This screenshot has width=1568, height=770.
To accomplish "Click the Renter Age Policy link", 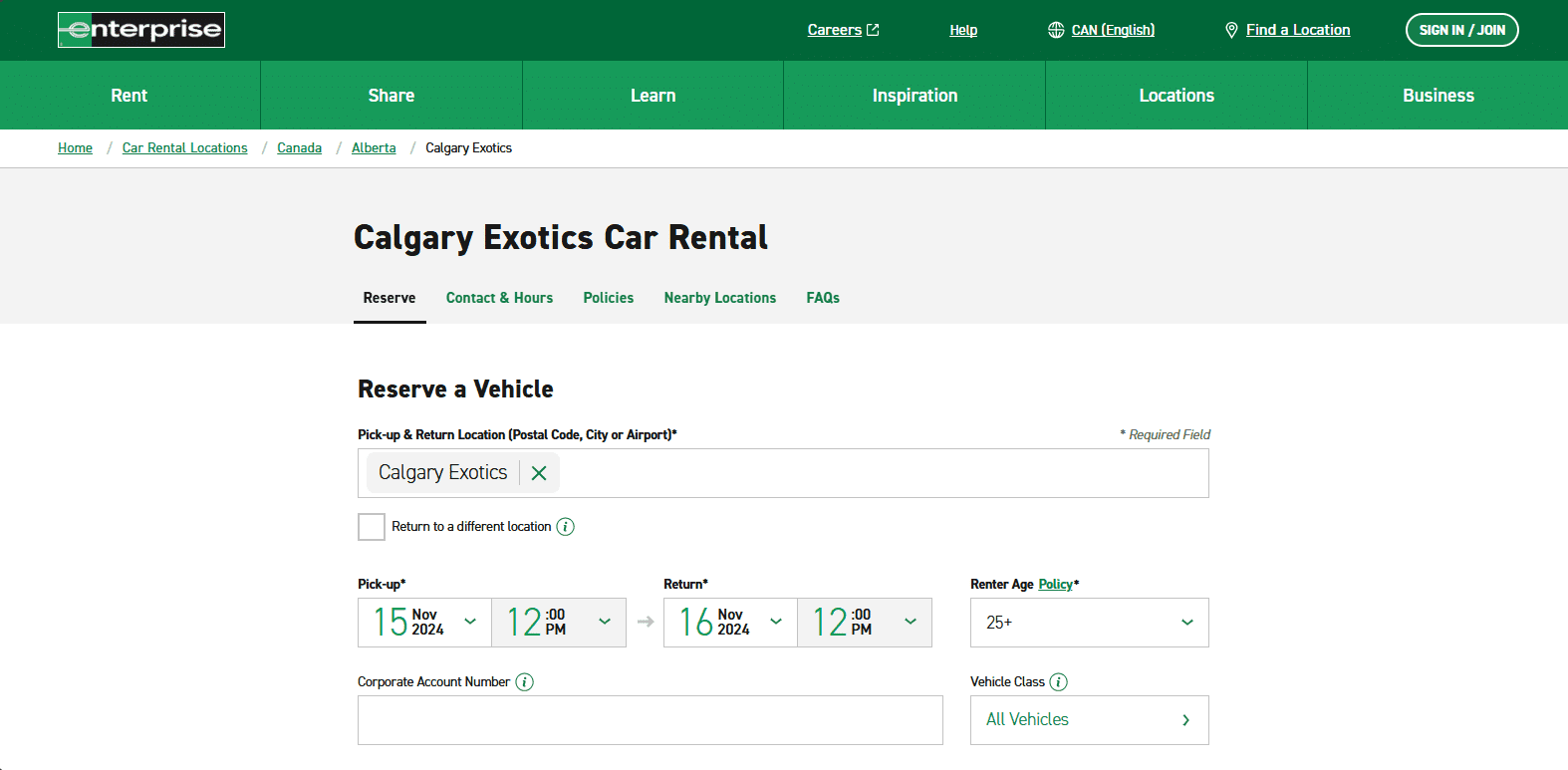I will (1055, 585).
